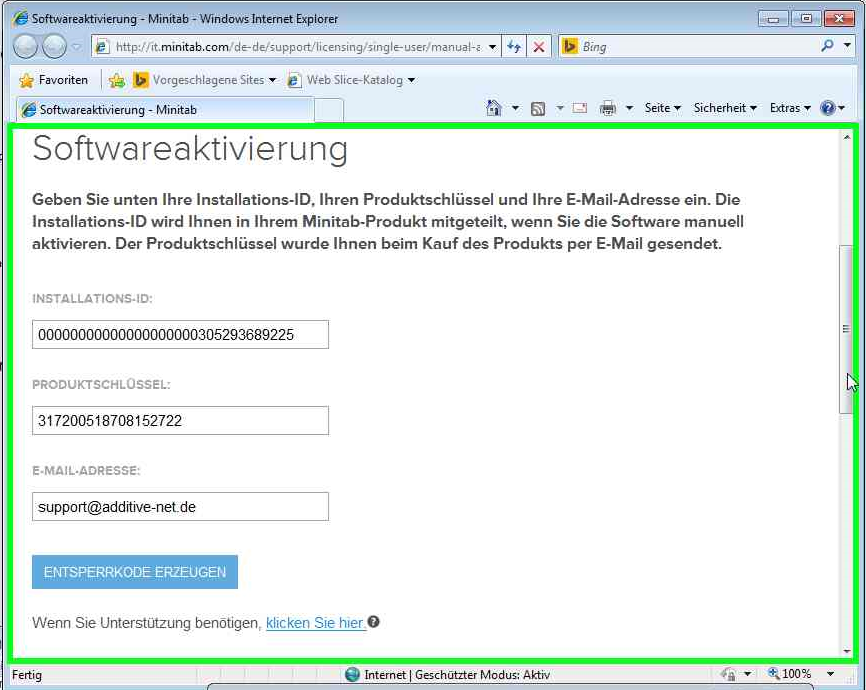Click the Produktschlüssel input field
This screenshot has height=690, width=866.
point(180,420)
